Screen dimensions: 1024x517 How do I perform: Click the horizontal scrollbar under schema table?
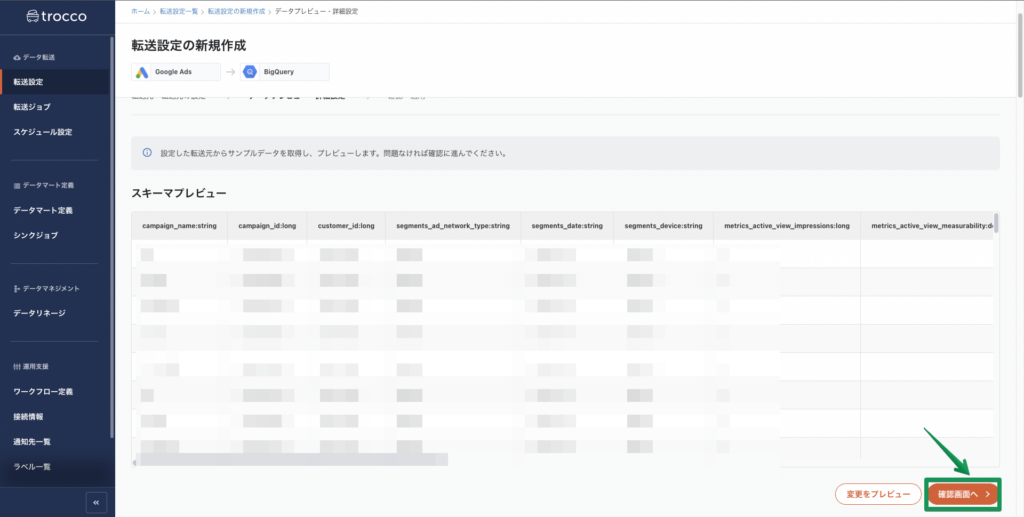(x=290, y=460)
